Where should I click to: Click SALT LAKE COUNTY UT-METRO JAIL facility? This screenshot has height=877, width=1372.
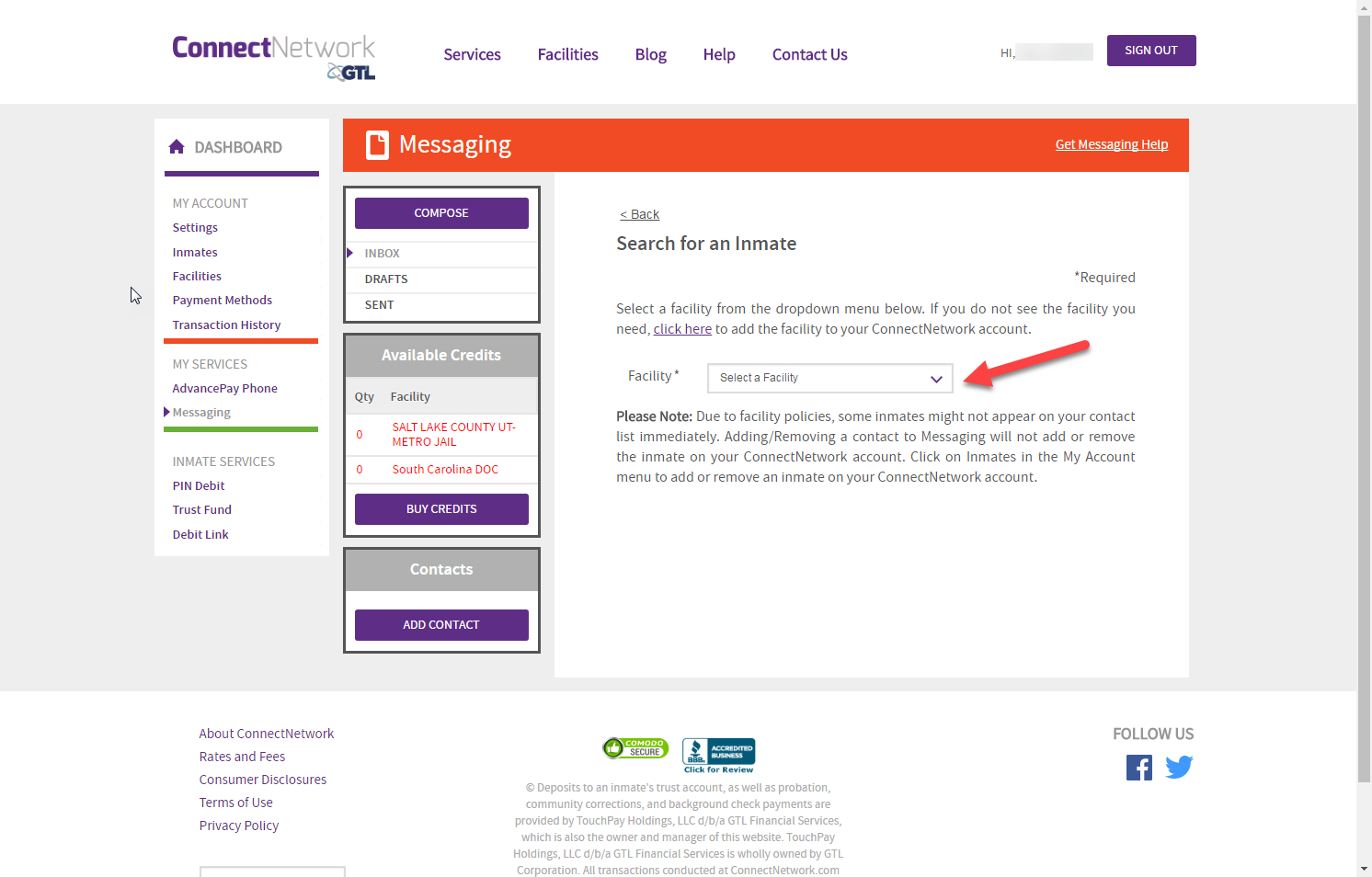(x=453, y=435)
